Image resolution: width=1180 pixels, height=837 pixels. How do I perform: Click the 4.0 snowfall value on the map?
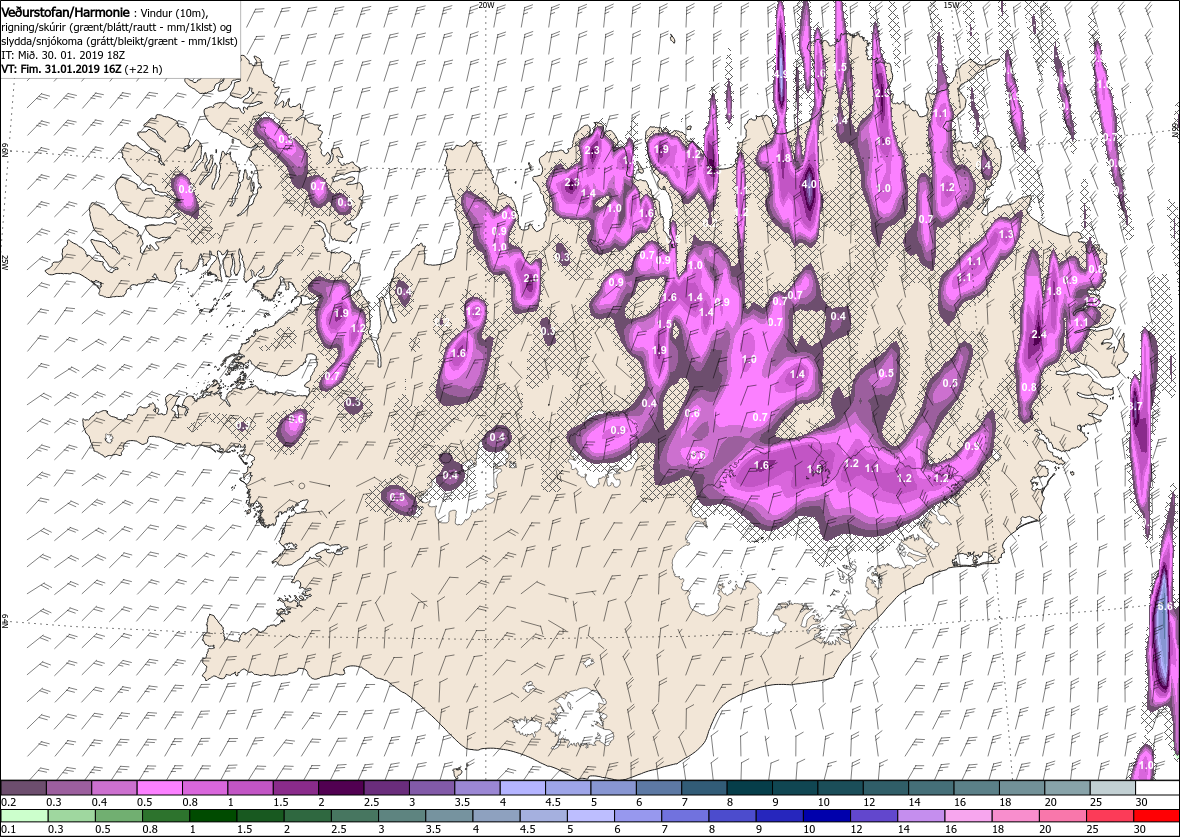tap(809, 184)
